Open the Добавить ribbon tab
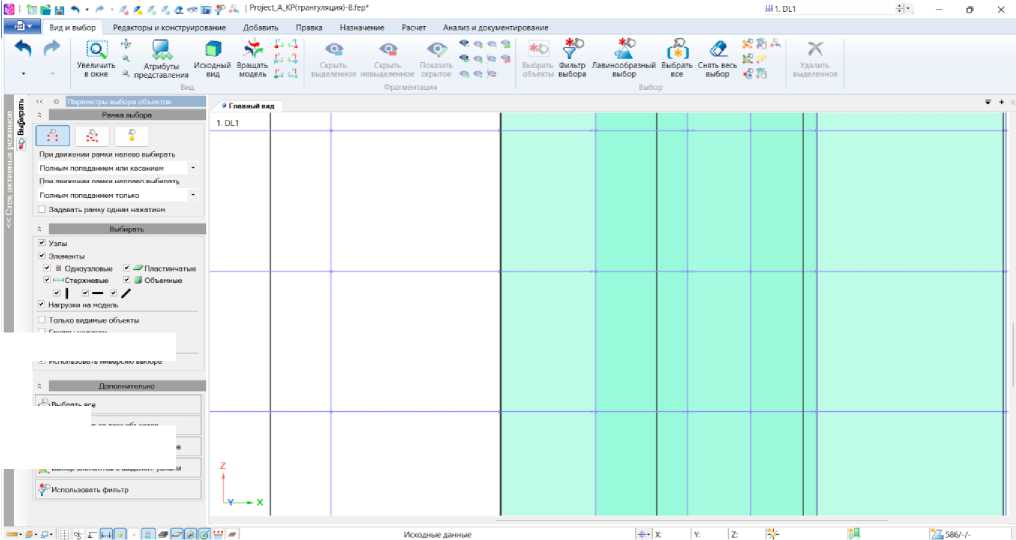The image size is (1016, 540). 260,27
